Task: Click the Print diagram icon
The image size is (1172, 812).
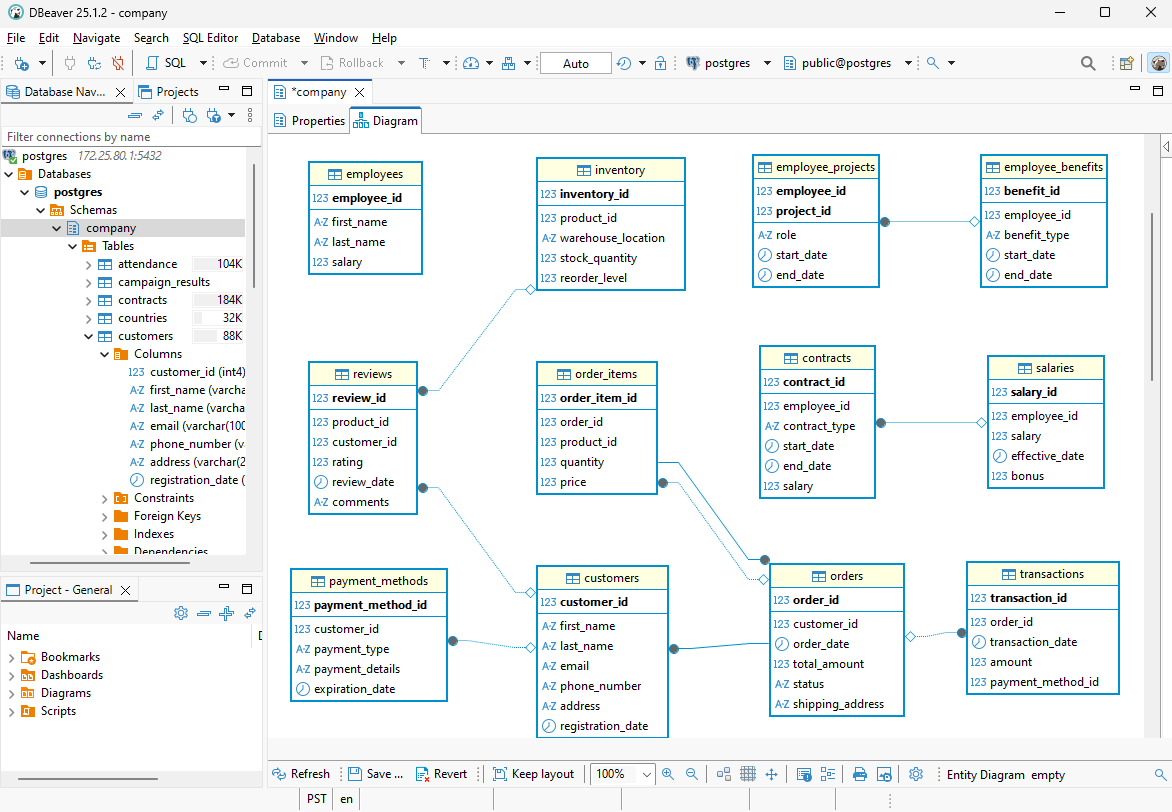Action: tap(860, 775)
